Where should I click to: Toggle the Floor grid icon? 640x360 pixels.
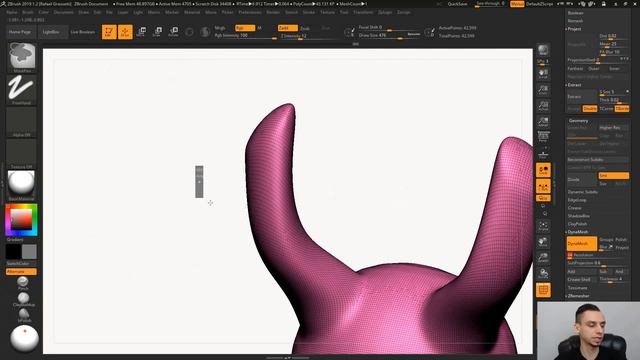(543, 155)
